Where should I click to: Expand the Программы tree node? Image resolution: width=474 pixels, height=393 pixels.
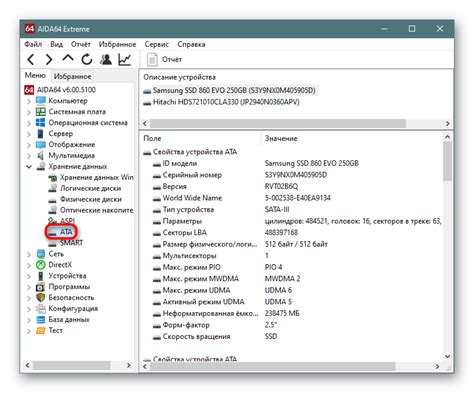click(x=29, y=287)
